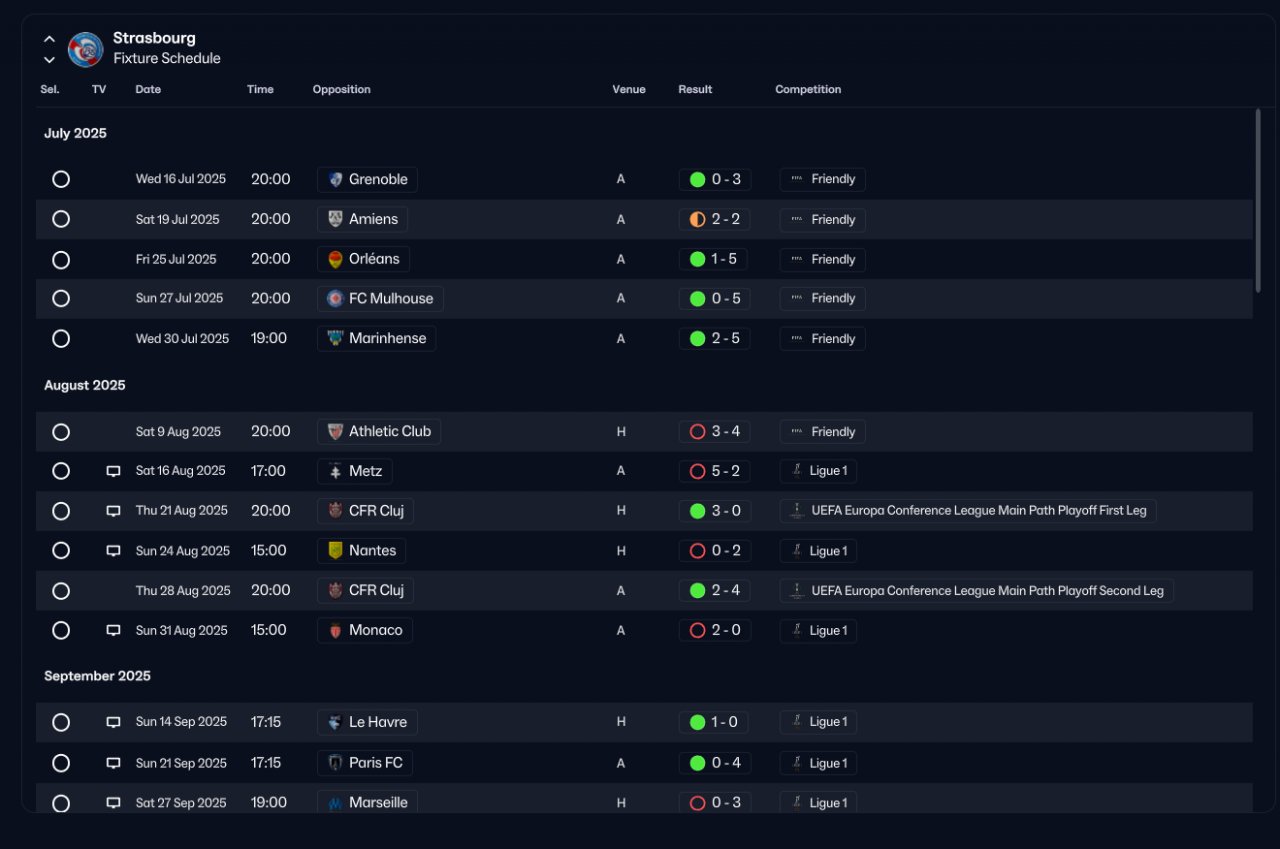
Task: Click the TV icon for the Metz match
Action: tap(114, 471)
